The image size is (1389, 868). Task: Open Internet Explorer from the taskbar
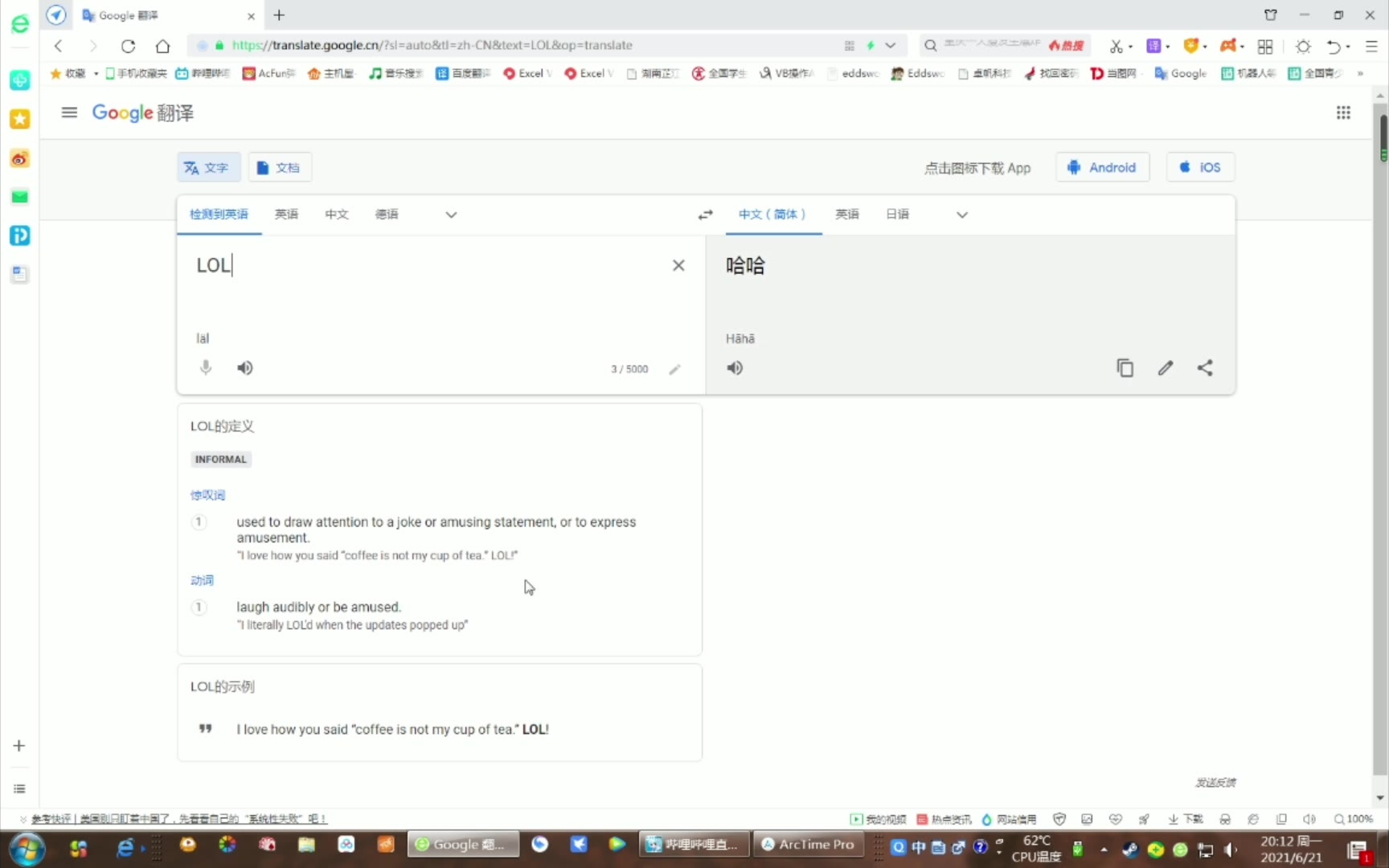tap(125, 846)
